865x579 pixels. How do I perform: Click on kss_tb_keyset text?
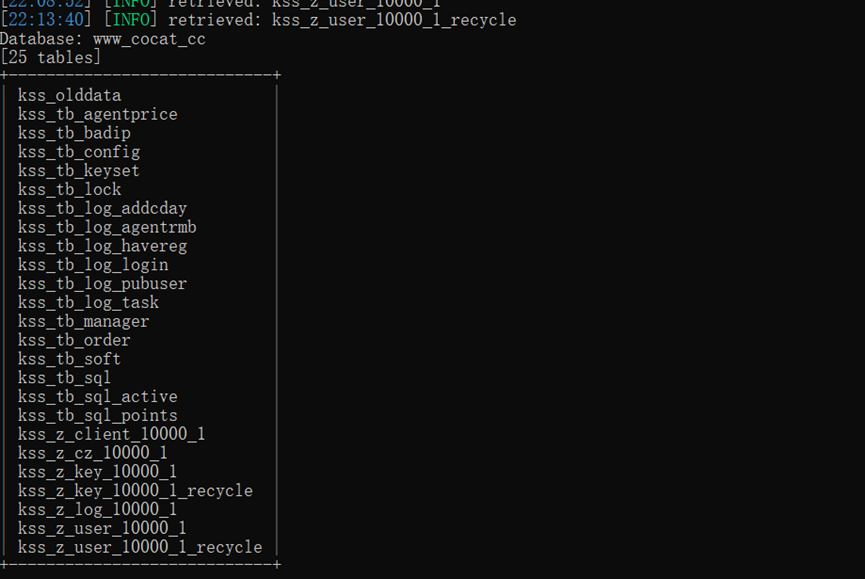click(x=79, y=170)
